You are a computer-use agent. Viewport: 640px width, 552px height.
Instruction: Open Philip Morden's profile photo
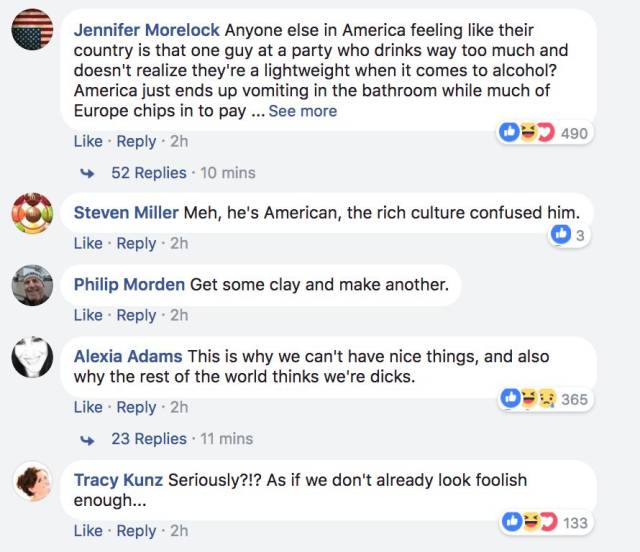pyautogui.click(x=32, y=285)
